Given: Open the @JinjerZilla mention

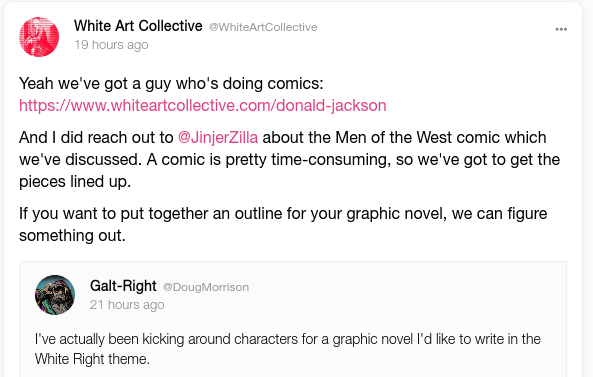Looking at the screenshot, I should point(218,137).
